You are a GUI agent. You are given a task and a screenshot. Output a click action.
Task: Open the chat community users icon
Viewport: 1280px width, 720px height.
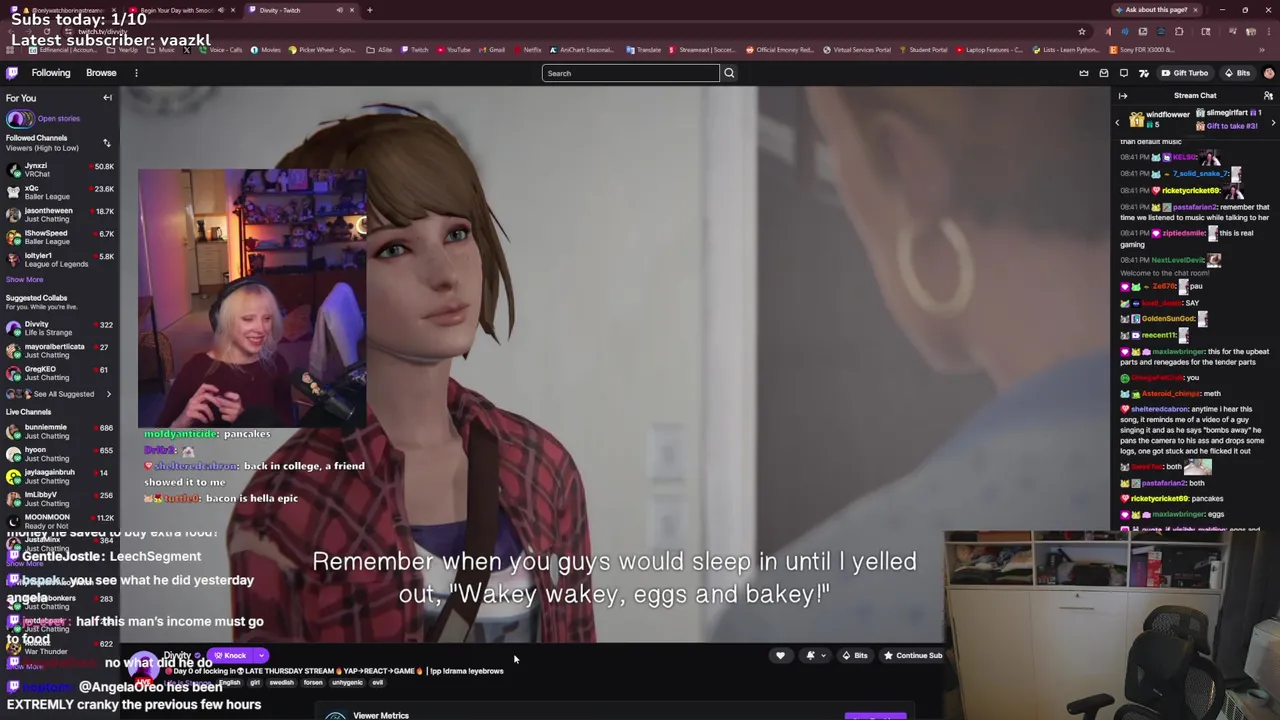coord(1268,96)
